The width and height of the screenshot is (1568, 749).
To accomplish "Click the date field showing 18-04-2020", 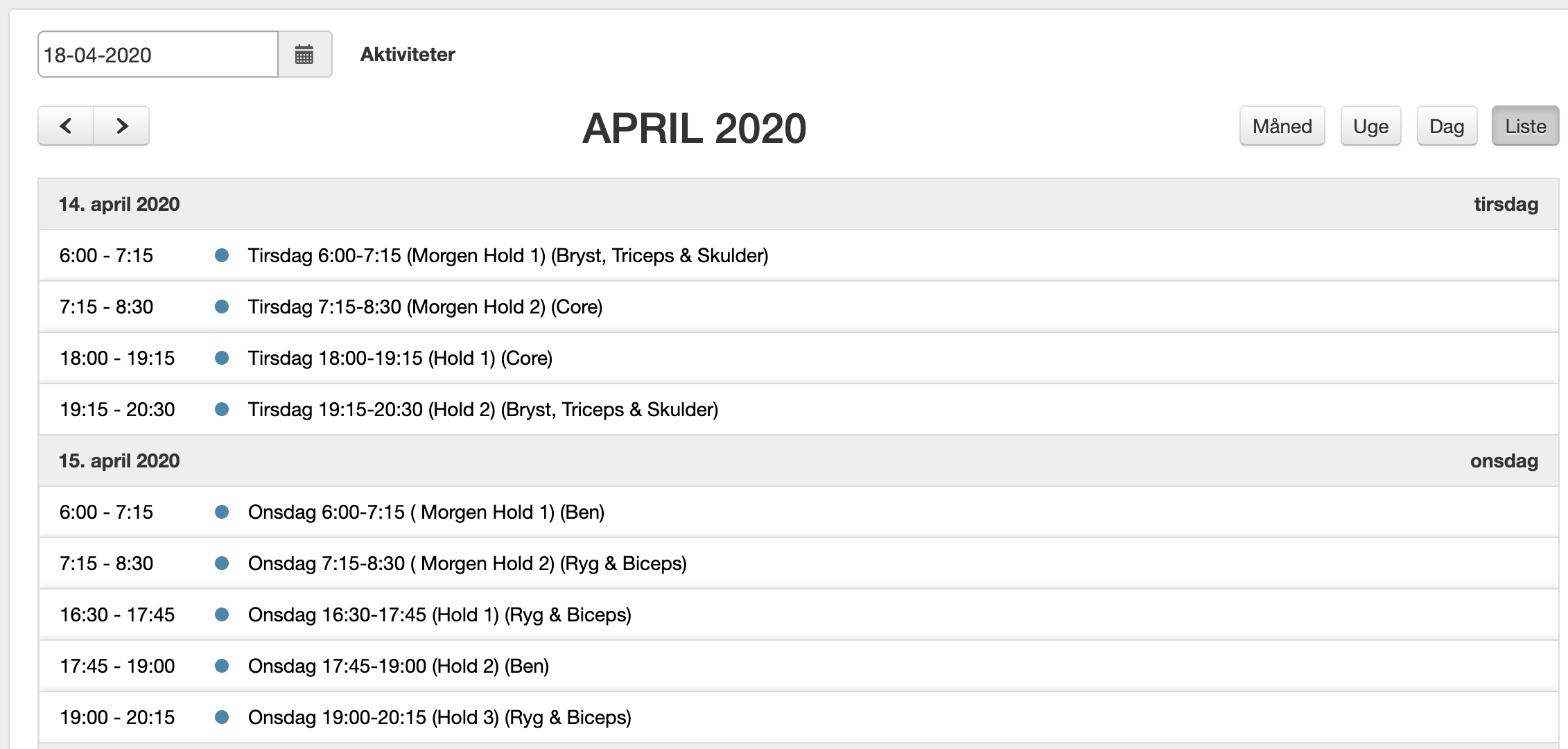I will pos(158,54).
